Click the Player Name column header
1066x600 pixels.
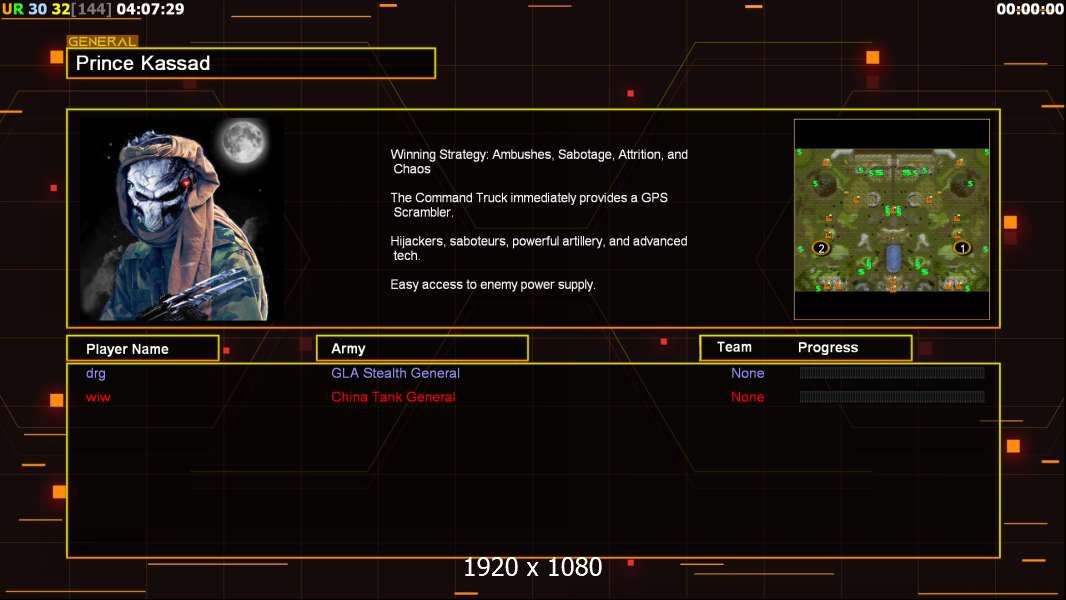tap(143, 349)
